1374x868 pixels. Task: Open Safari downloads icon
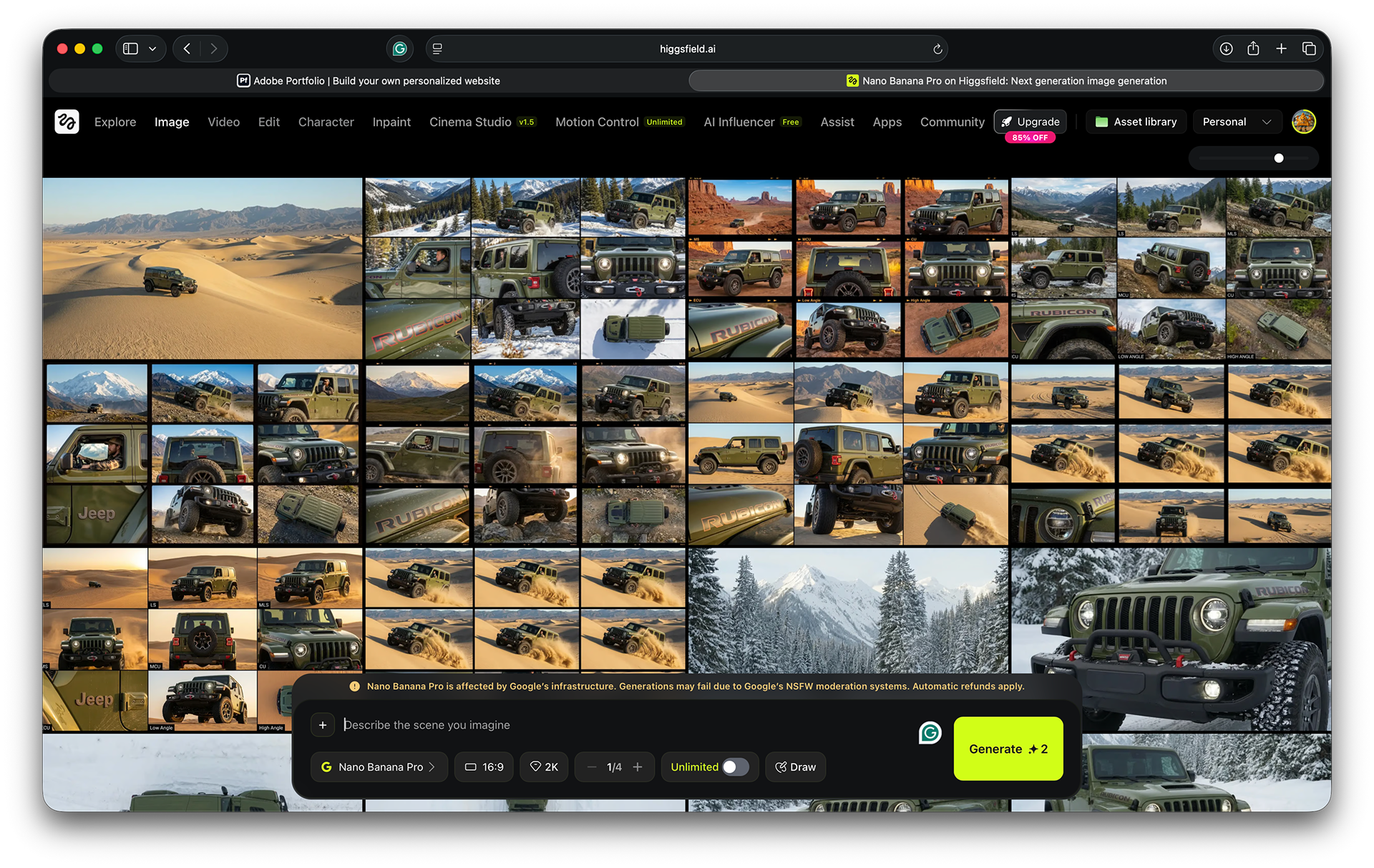click(1226, 49)
